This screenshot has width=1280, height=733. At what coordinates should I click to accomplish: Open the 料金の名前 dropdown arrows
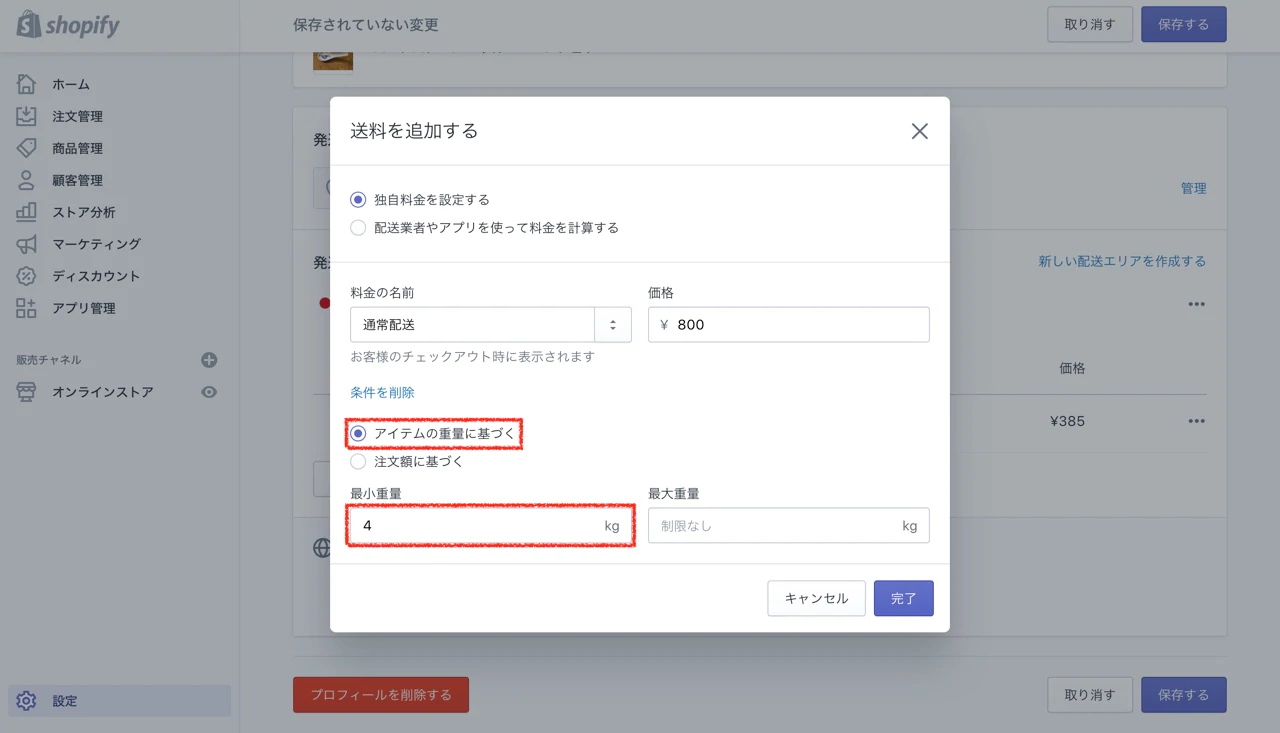pyautogui.click(x=612, y=325)
